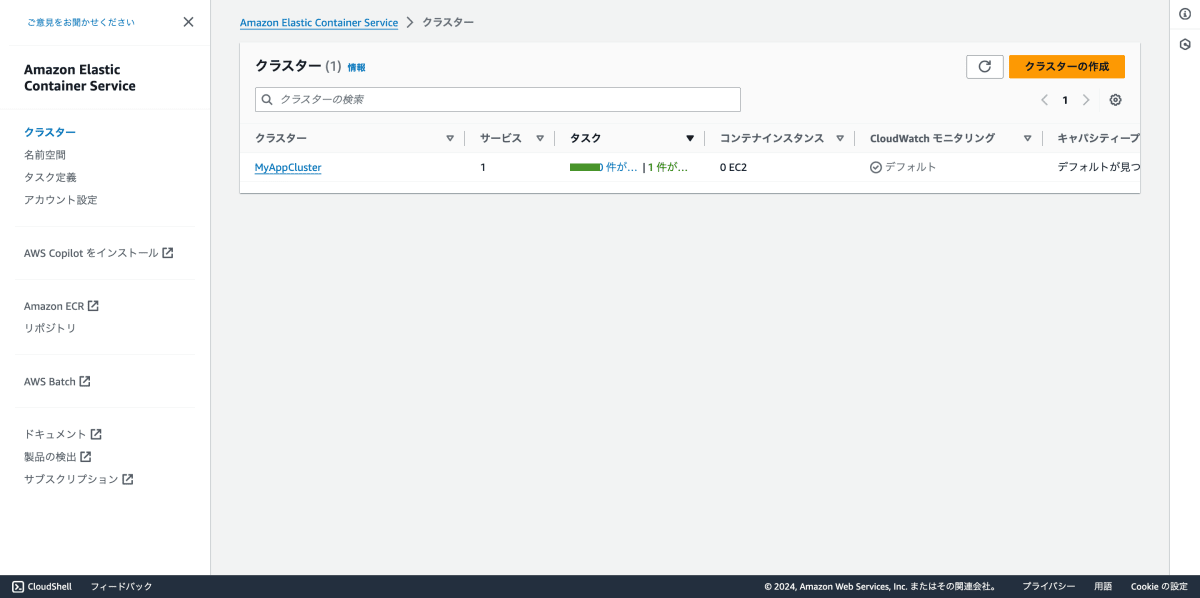
Task: Focus the クラスターの検索 search field
Action: click(x=498, y=99)
